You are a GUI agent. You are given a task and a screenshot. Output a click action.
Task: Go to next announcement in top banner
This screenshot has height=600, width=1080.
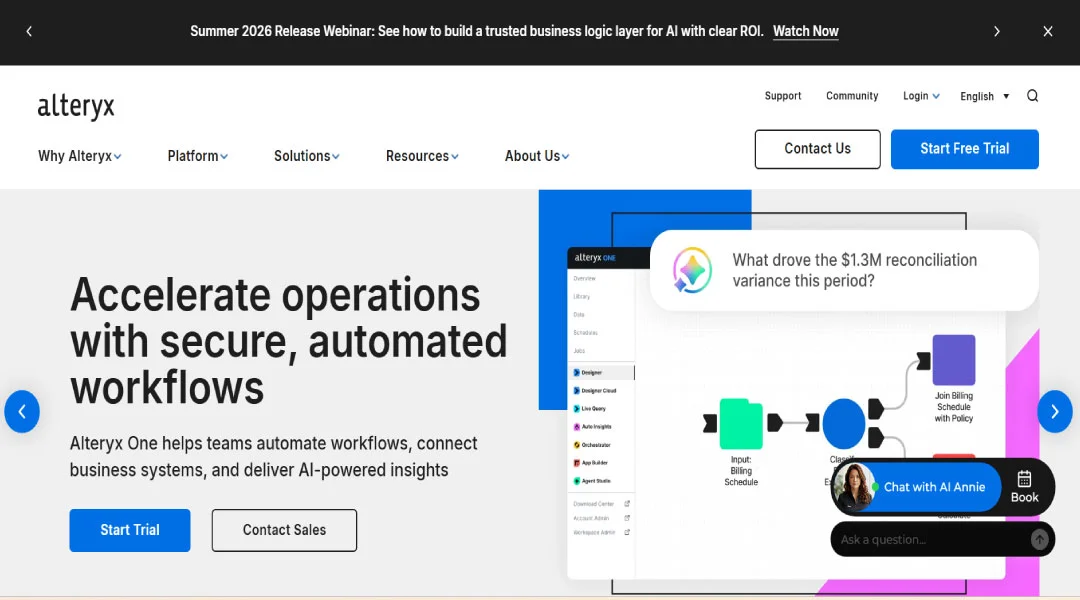(x=996, y=32)
